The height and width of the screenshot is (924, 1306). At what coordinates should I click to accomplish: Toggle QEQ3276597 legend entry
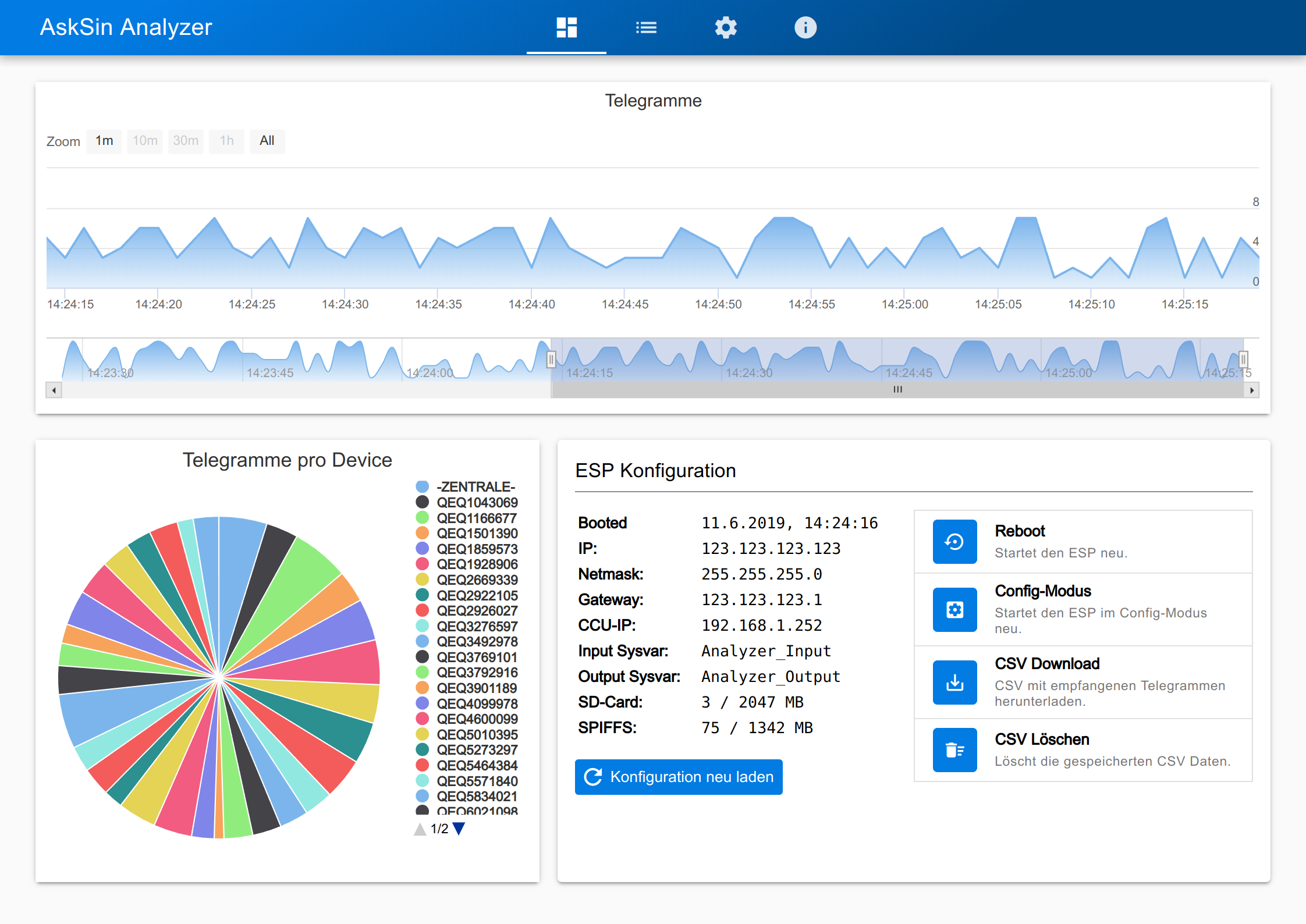[x=467, y=626]
